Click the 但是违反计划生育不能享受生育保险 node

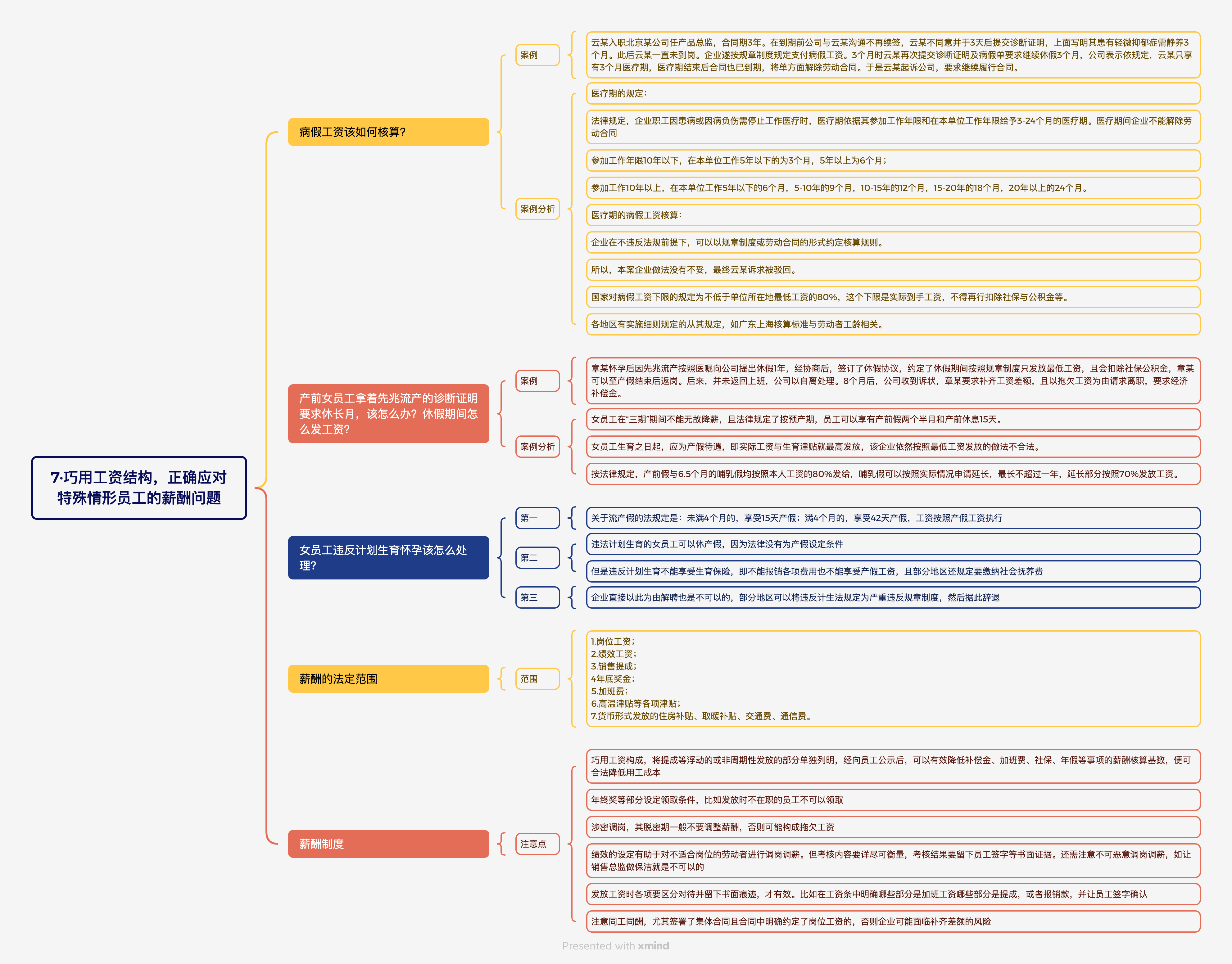tap(893, 571)
